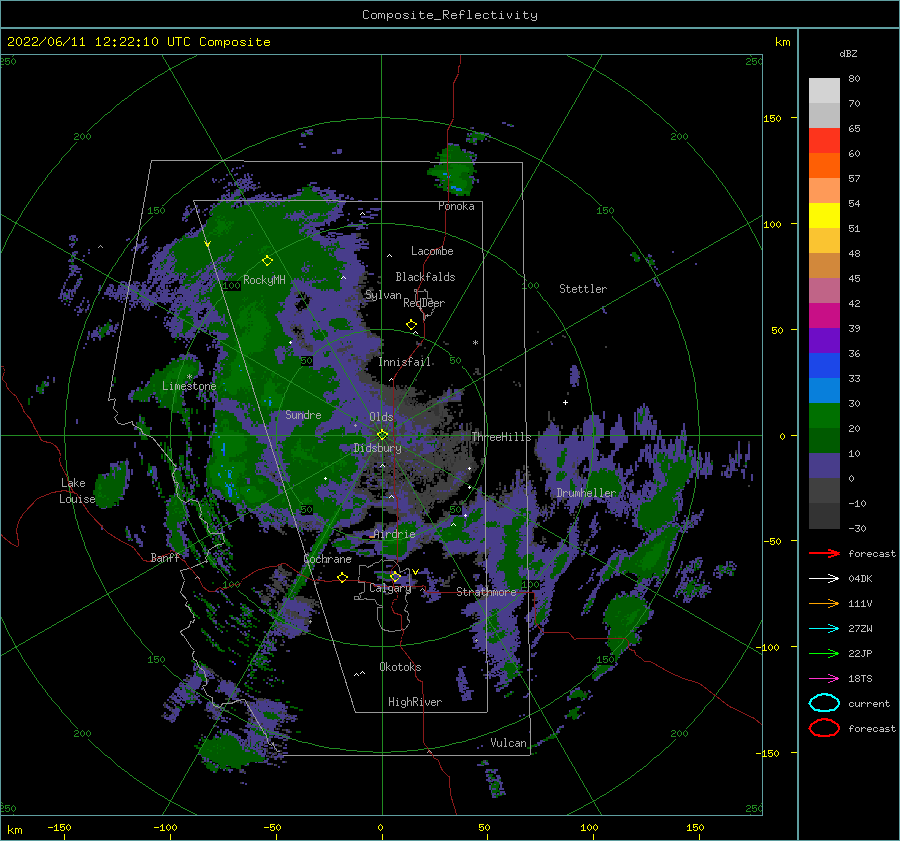Click the strong echo cell north of Ponoka
This screenshot has width=900, height=841.
455,170
